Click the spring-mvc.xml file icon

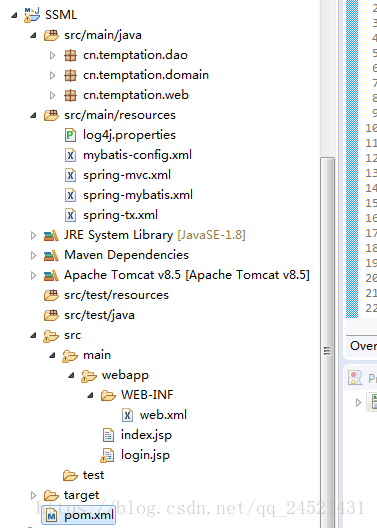tap(70, 175)
